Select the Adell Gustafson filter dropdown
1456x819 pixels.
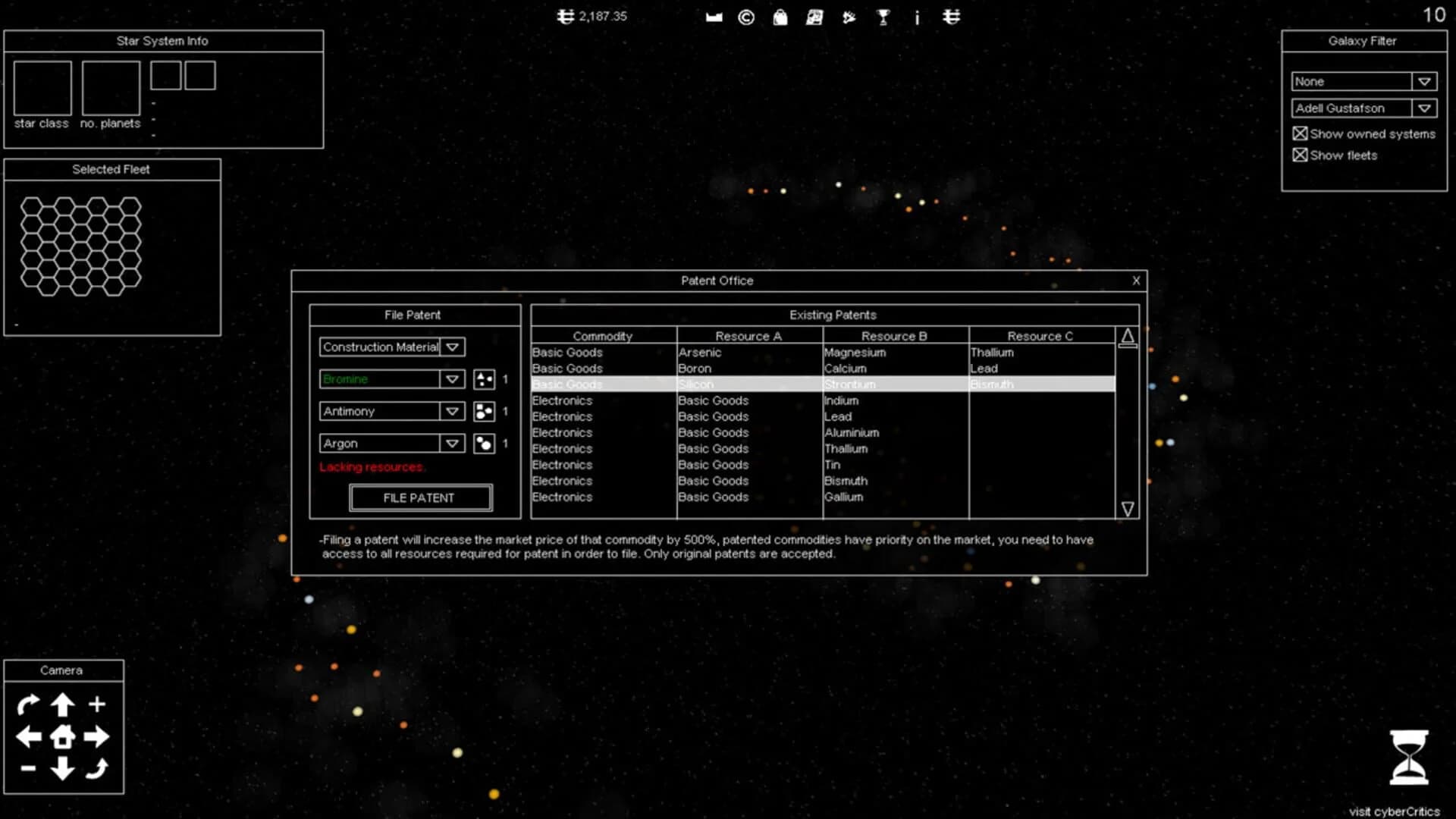click(x=1425, y=108)
